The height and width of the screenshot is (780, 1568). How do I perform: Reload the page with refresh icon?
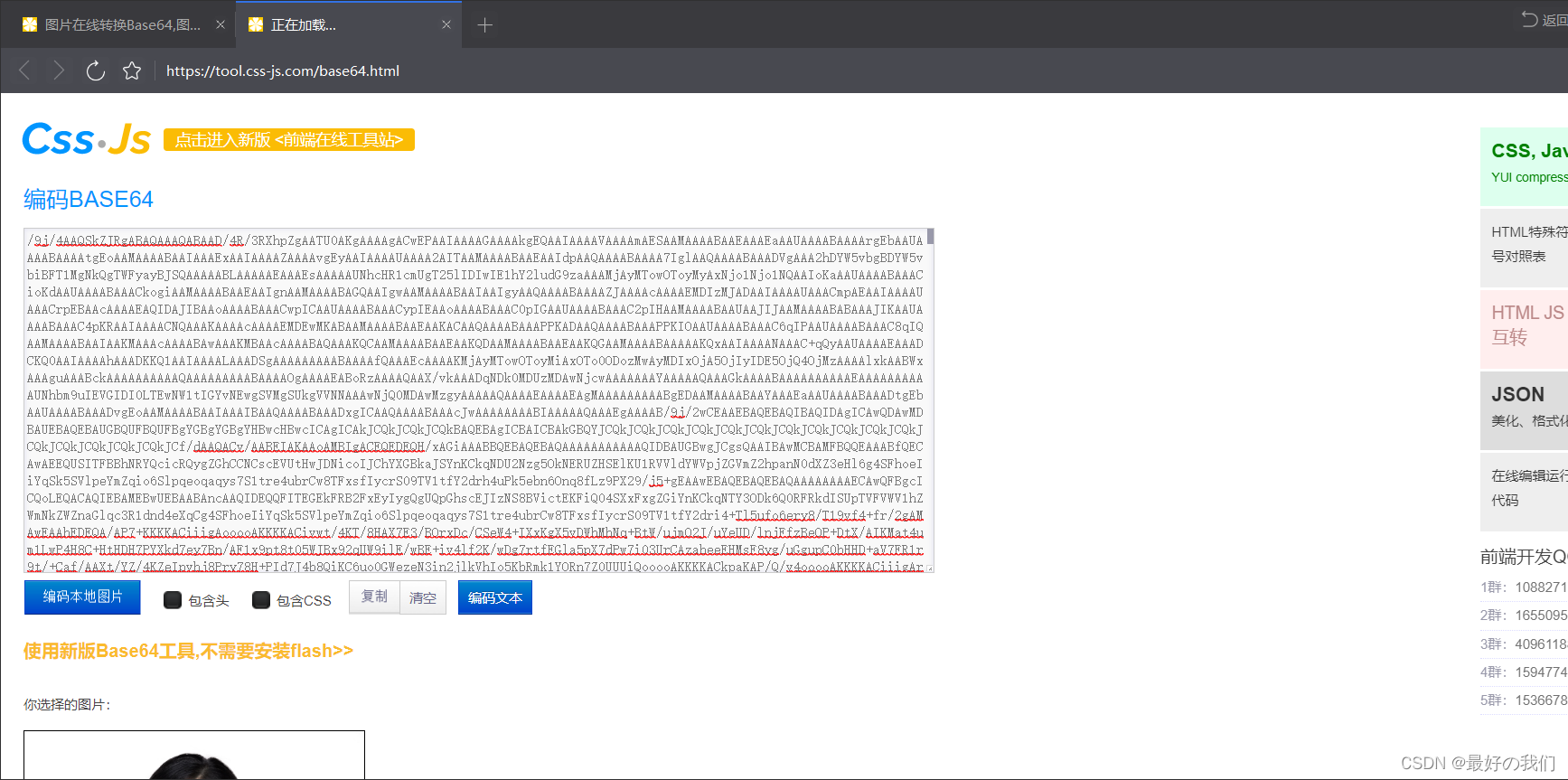point(95,70)
